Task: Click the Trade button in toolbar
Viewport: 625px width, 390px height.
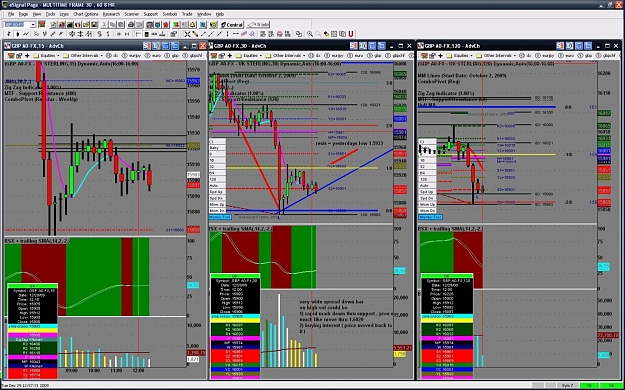Action: 258,25
